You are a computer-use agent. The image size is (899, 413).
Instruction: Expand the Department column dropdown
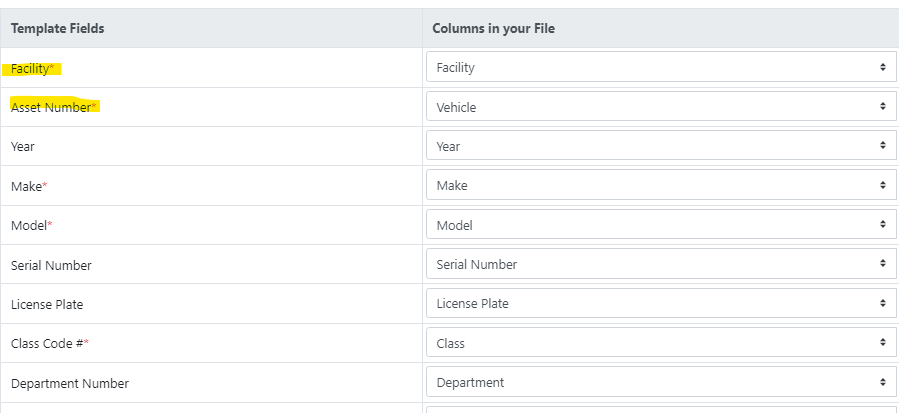[660, 382]
